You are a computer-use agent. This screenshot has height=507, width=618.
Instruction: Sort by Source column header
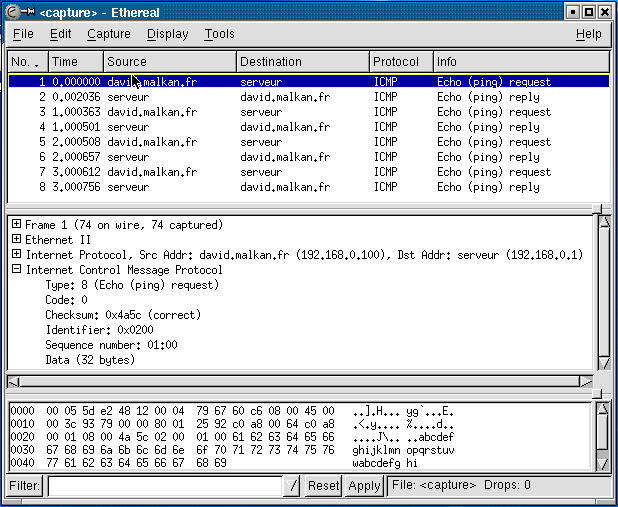pos(170,62)
